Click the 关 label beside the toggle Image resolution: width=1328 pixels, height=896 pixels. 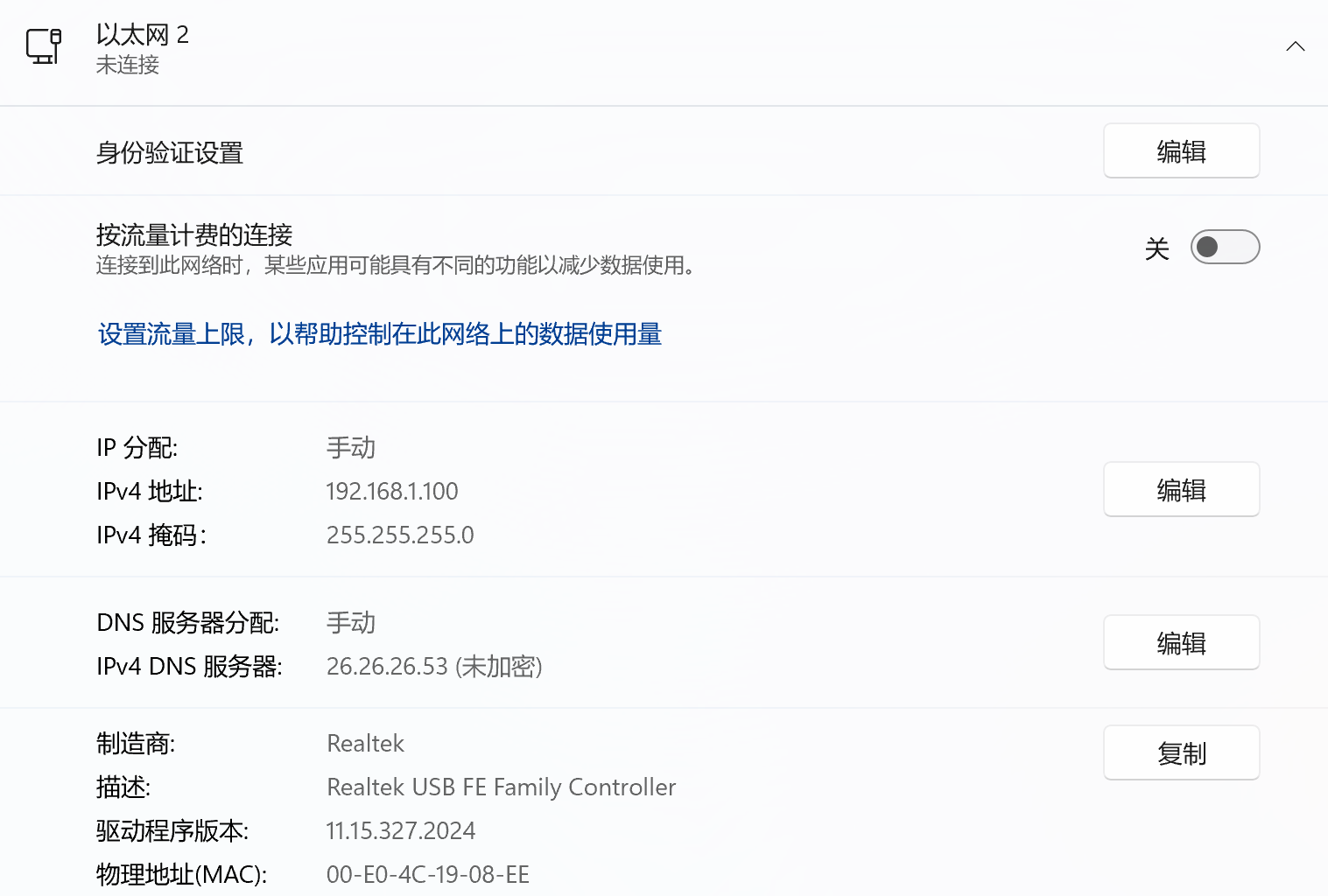tap(1157, 248)
